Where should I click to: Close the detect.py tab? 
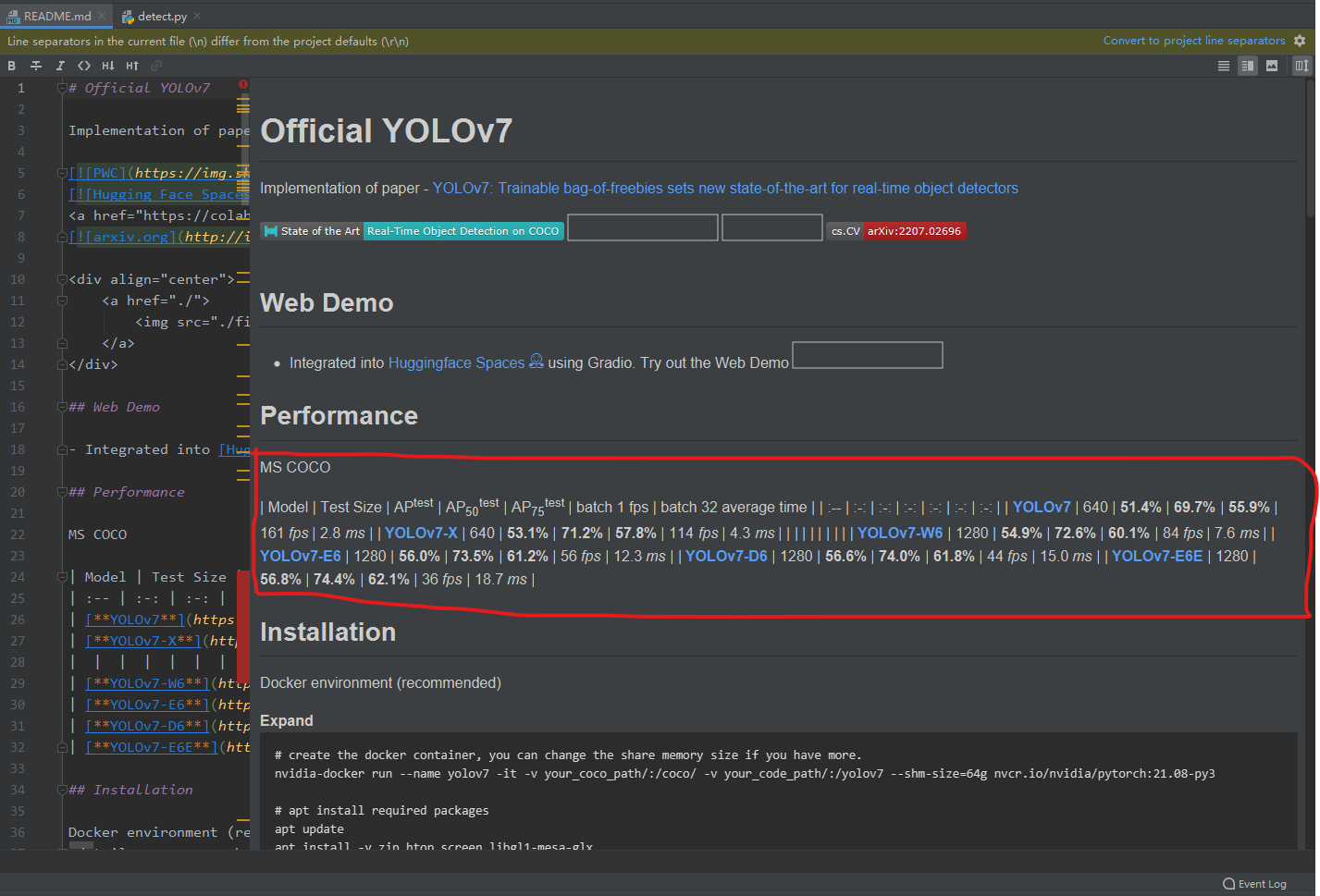pos(197,17)
